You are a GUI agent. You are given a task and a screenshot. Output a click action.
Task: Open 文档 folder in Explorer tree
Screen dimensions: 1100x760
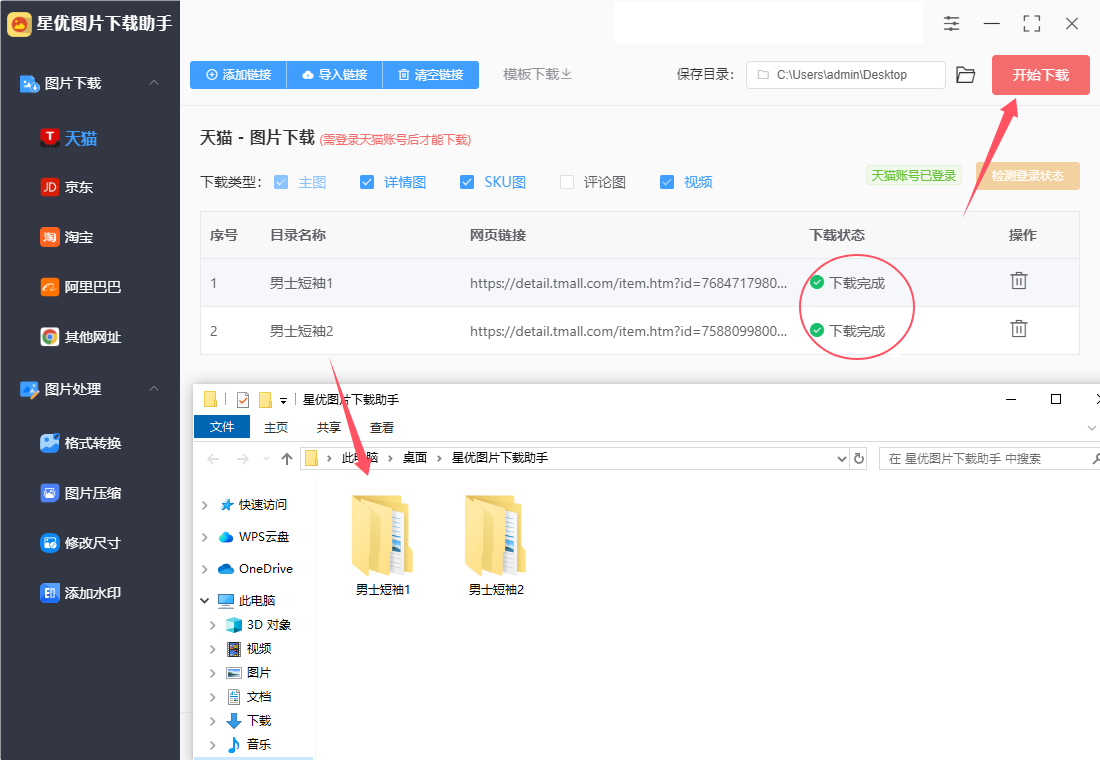[x=248, y=697]
